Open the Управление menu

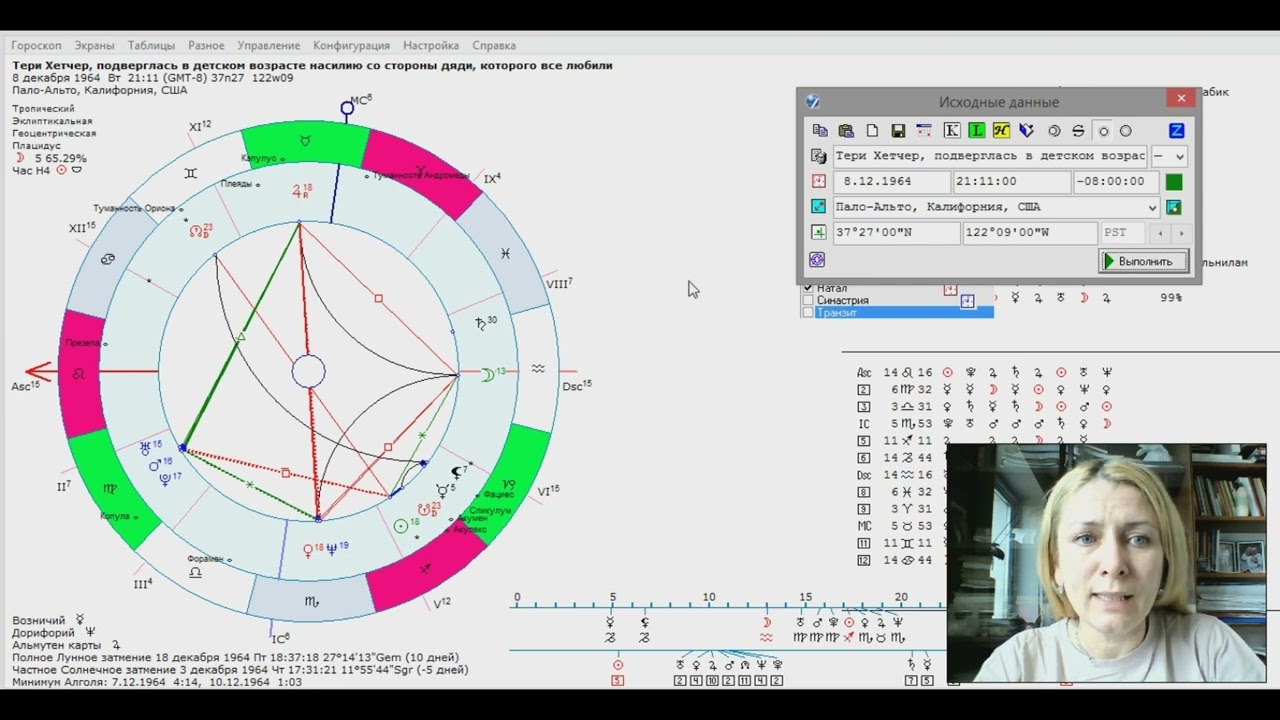click(x=269, y=45)
